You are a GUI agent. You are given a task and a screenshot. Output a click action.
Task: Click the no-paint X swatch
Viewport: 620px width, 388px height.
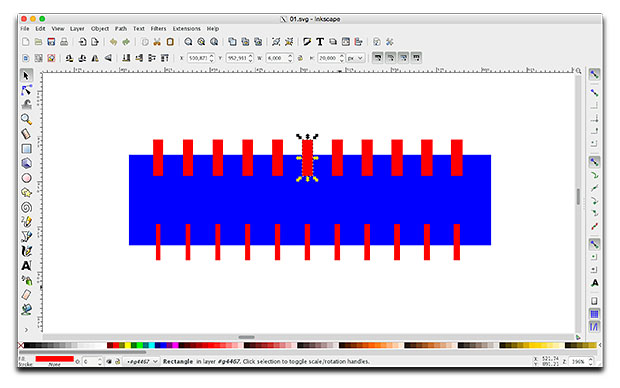21,345
